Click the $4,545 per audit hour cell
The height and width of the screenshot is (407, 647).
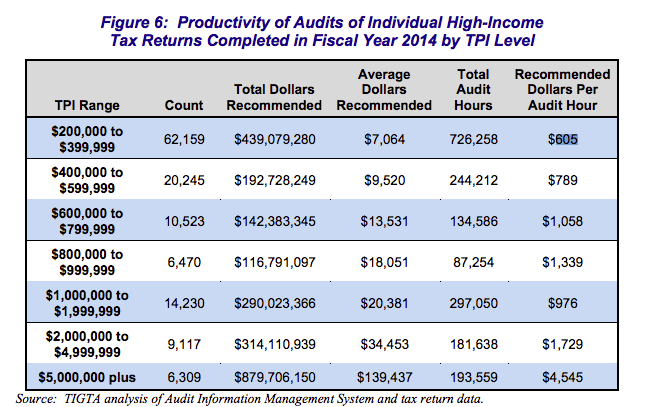[x=564, y=379]
